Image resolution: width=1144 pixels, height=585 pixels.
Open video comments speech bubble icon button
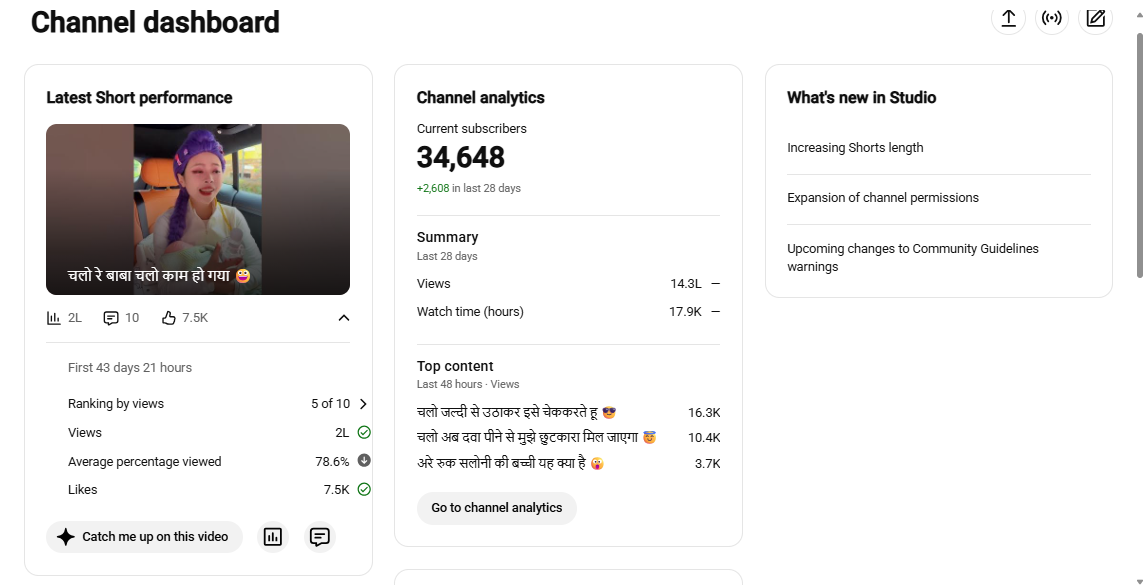click(x=320, y=538)
